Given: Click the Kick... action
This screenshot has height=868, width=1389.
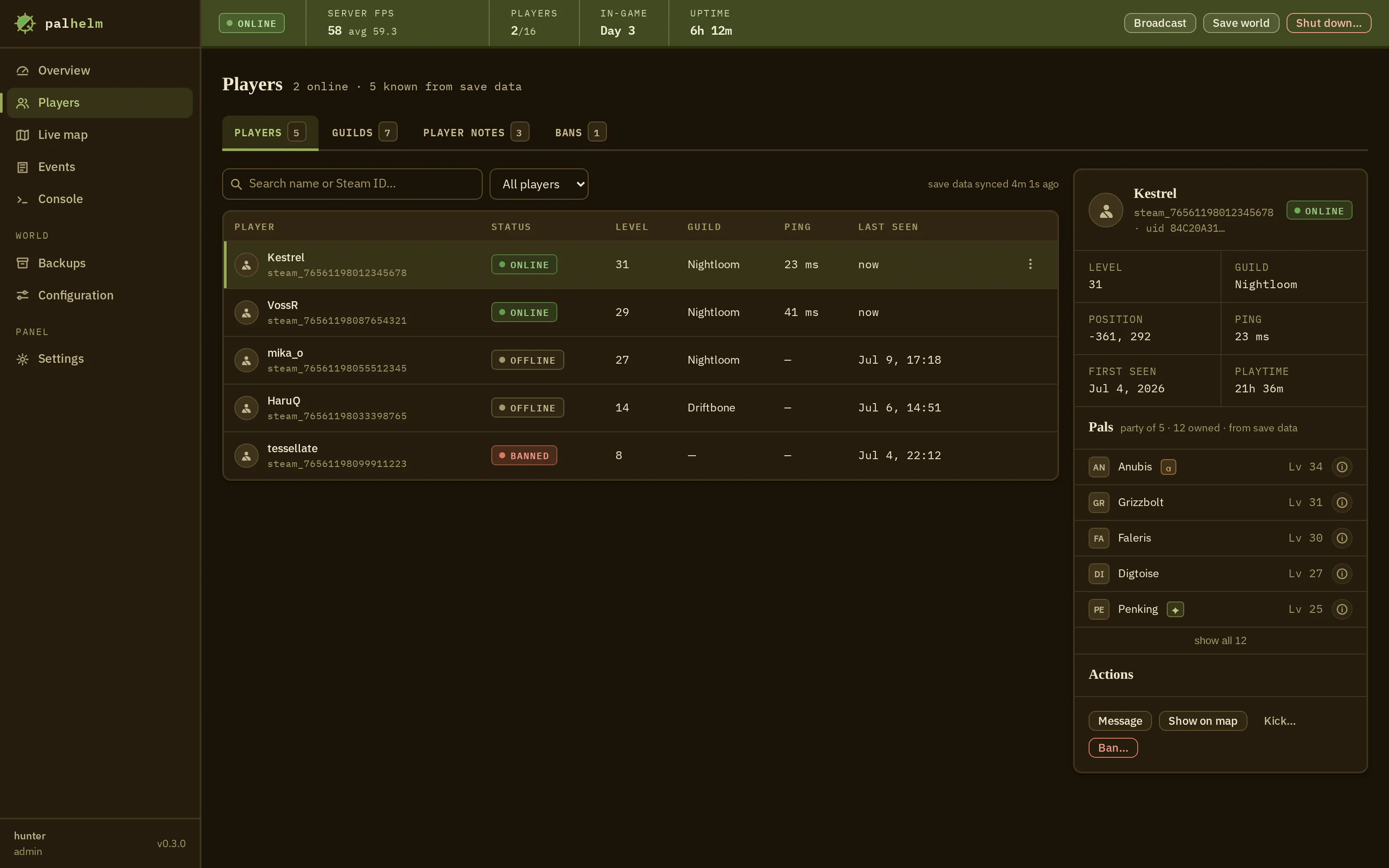Looking at the screenshot, I should (1279, 721).
